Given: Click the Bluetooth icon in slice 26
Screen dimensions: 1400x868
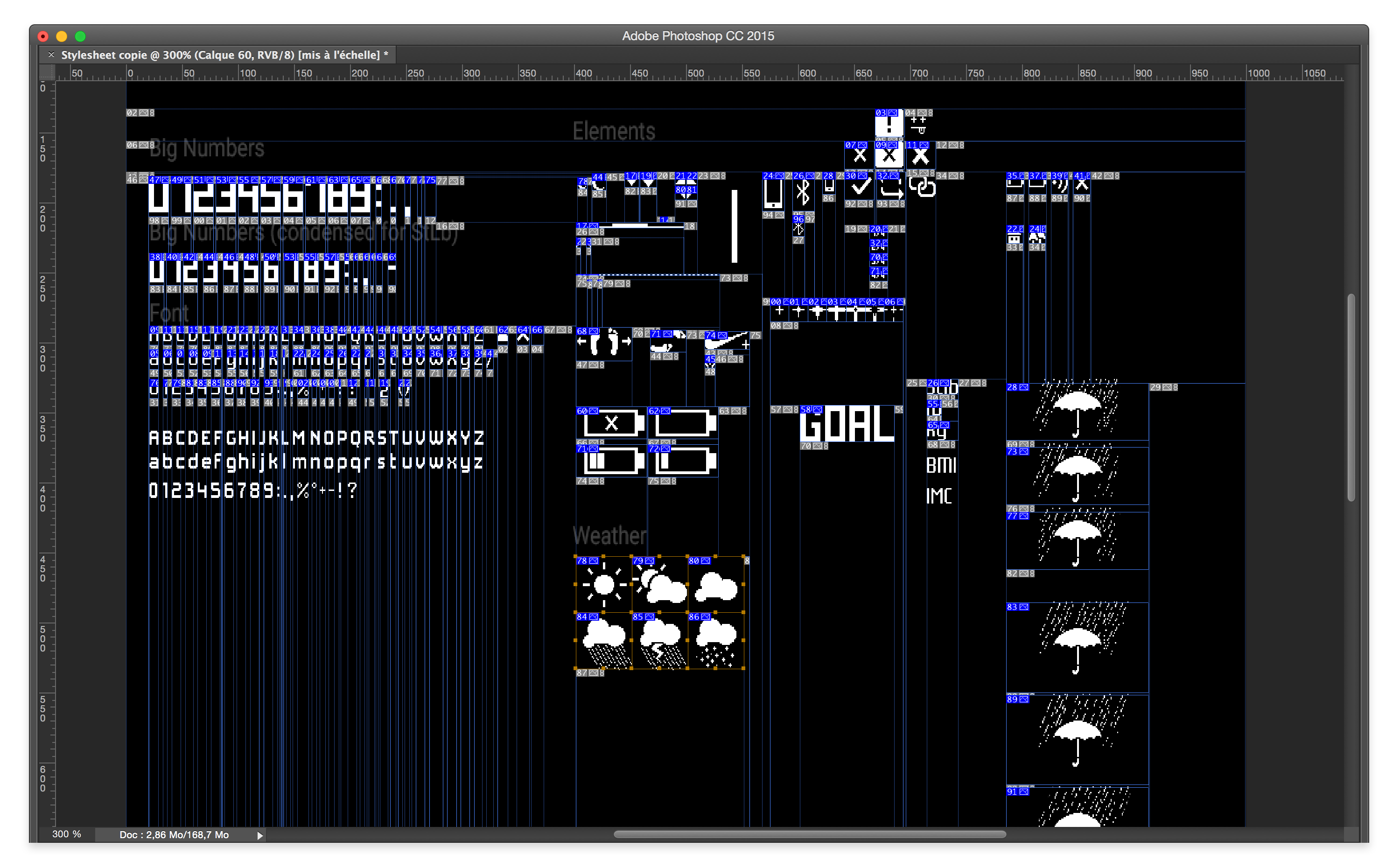Looking at the screenshot, I should [x=803, y=192].
